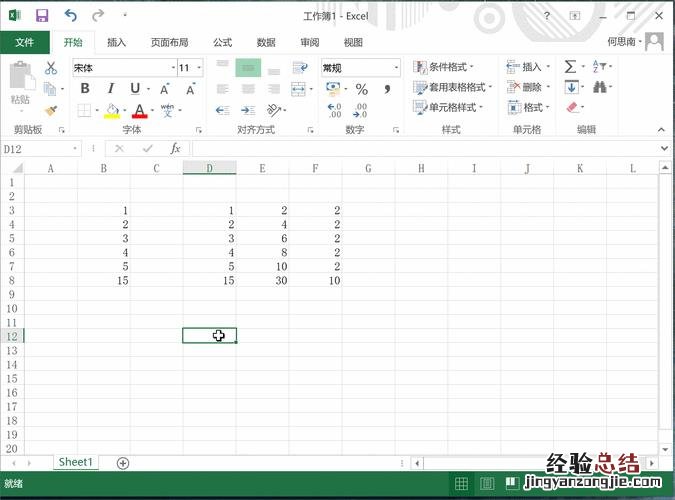This screenshot has height=500, width=675.
Task: Click the Insert Function fx button
Action: (x=175, y=149)
